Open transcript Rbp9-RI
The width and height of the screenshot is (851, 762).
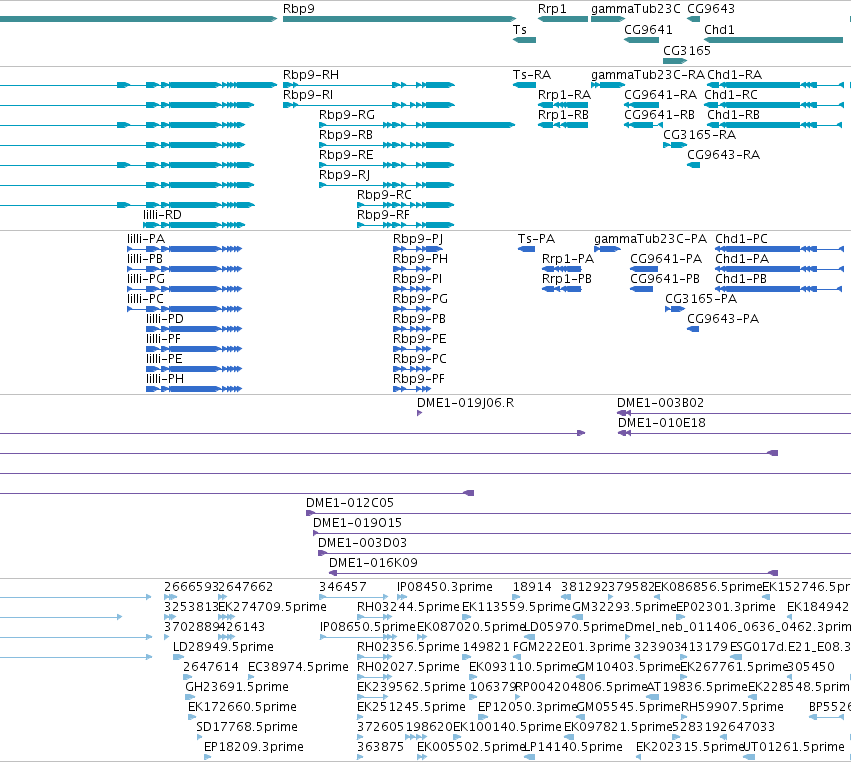point(308,95)
